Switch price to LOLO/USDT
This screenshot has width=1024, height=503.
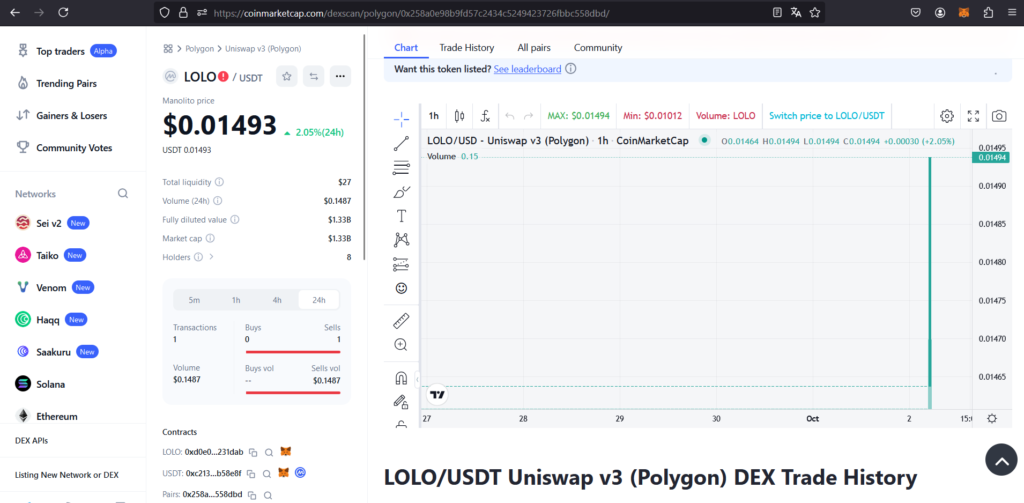pos(826,116)
